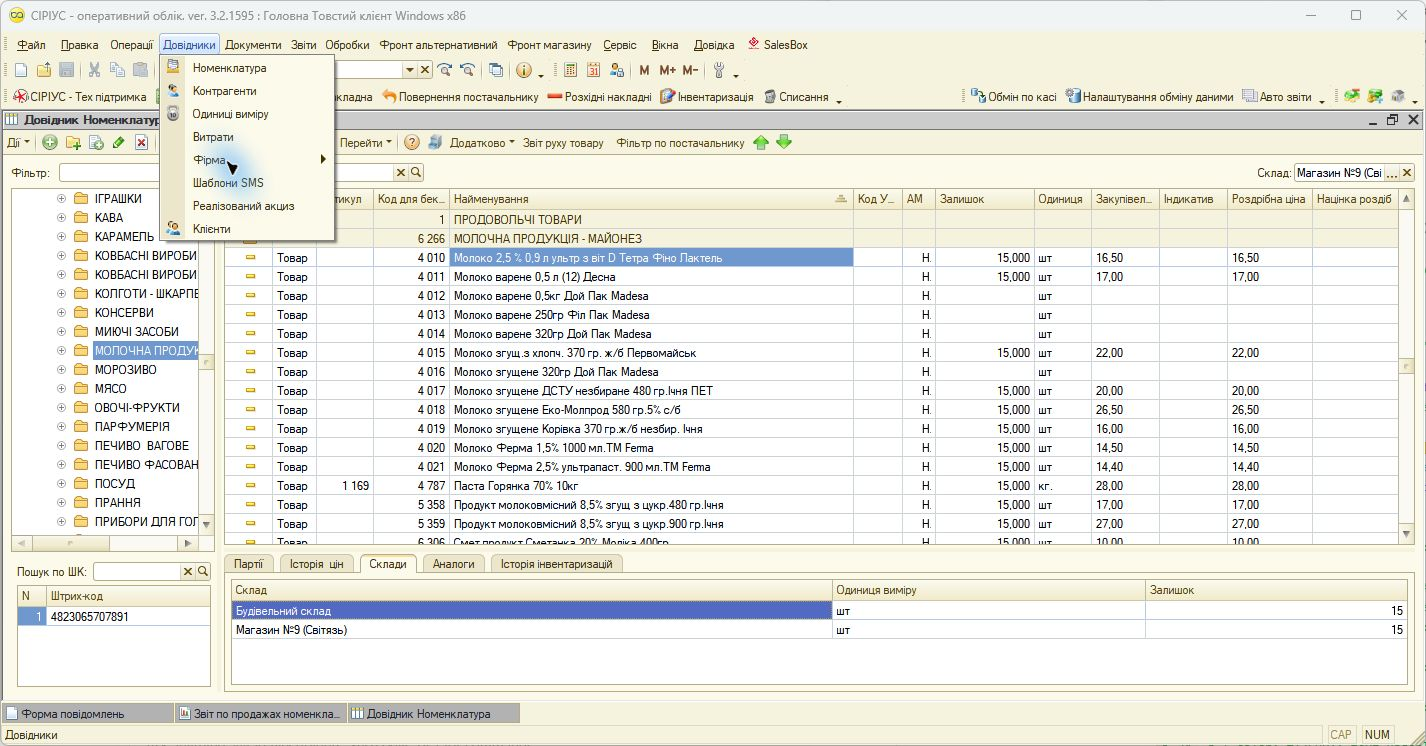
Task: Click the M- memory subtract button
Action: tap(691, 70)
